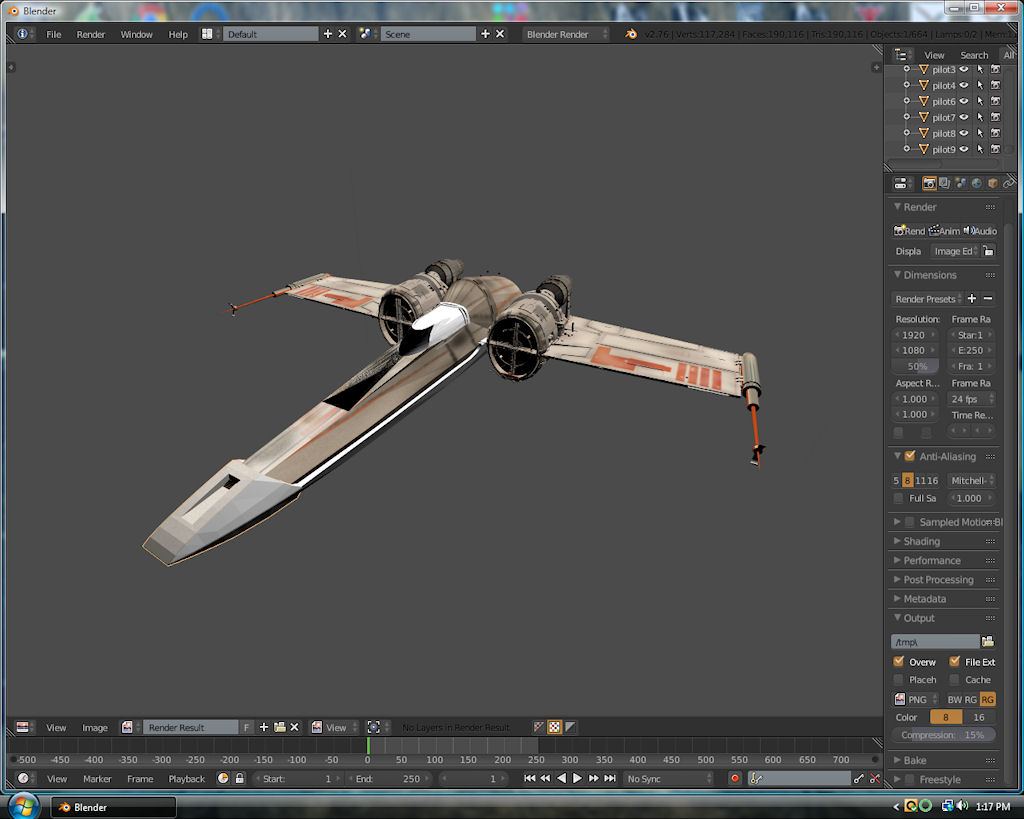1024x819 pixels.
Task: Hide pilot4 with its eye icon
Action: 964,85
